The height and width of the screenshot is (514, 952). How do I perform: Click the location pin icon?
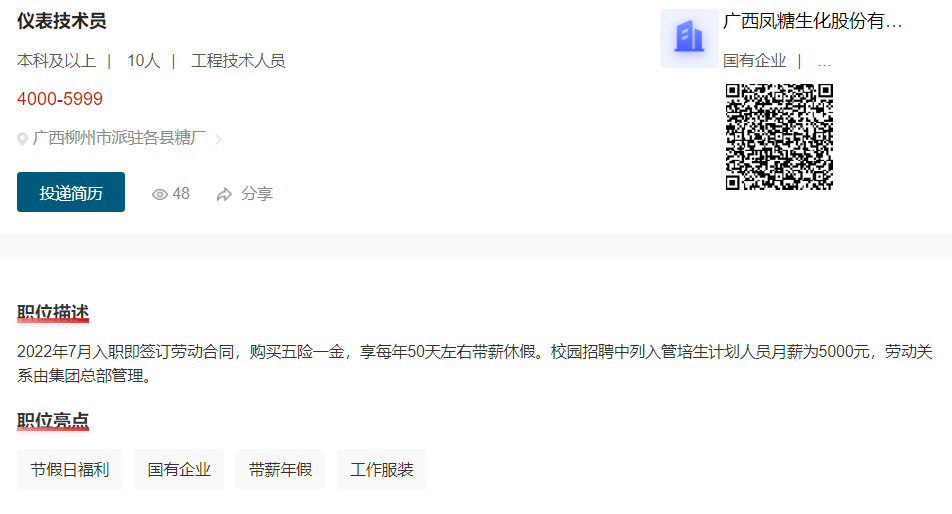22,139
